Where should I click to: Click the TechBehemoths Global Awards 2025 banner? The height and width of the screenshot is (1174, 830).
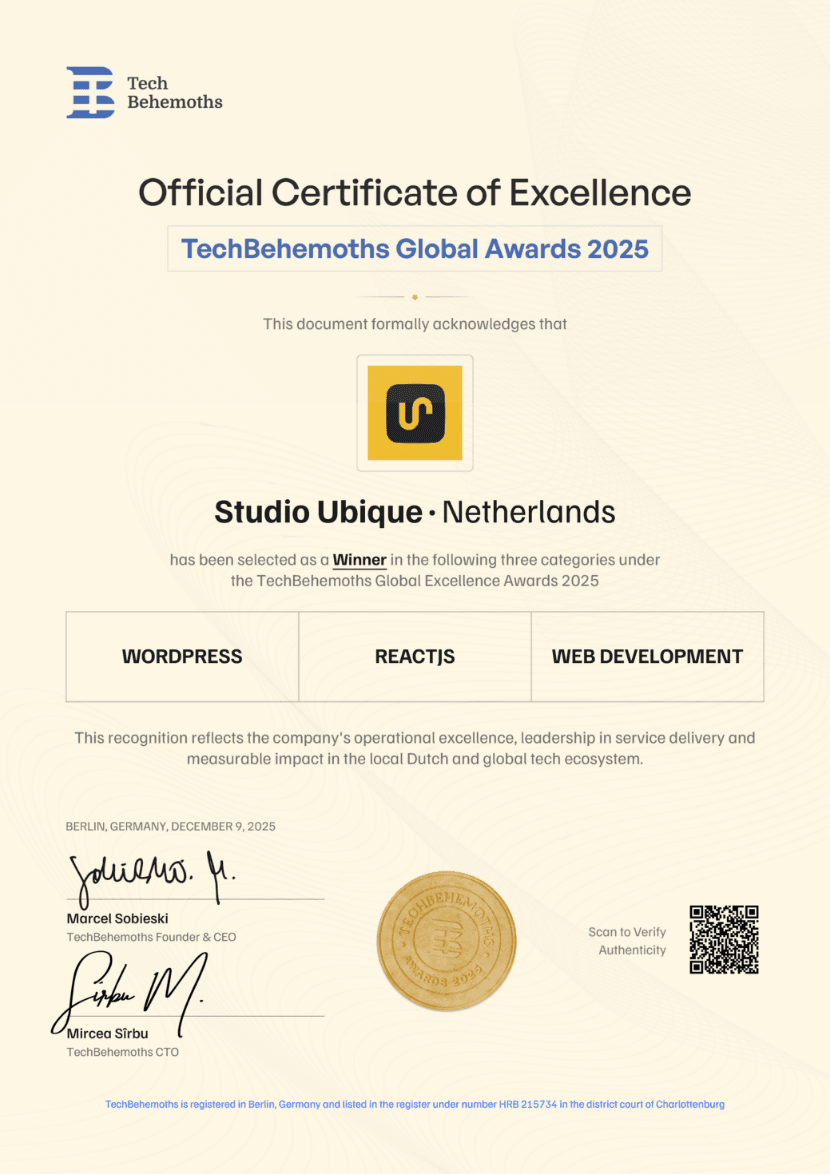(415, 248)
